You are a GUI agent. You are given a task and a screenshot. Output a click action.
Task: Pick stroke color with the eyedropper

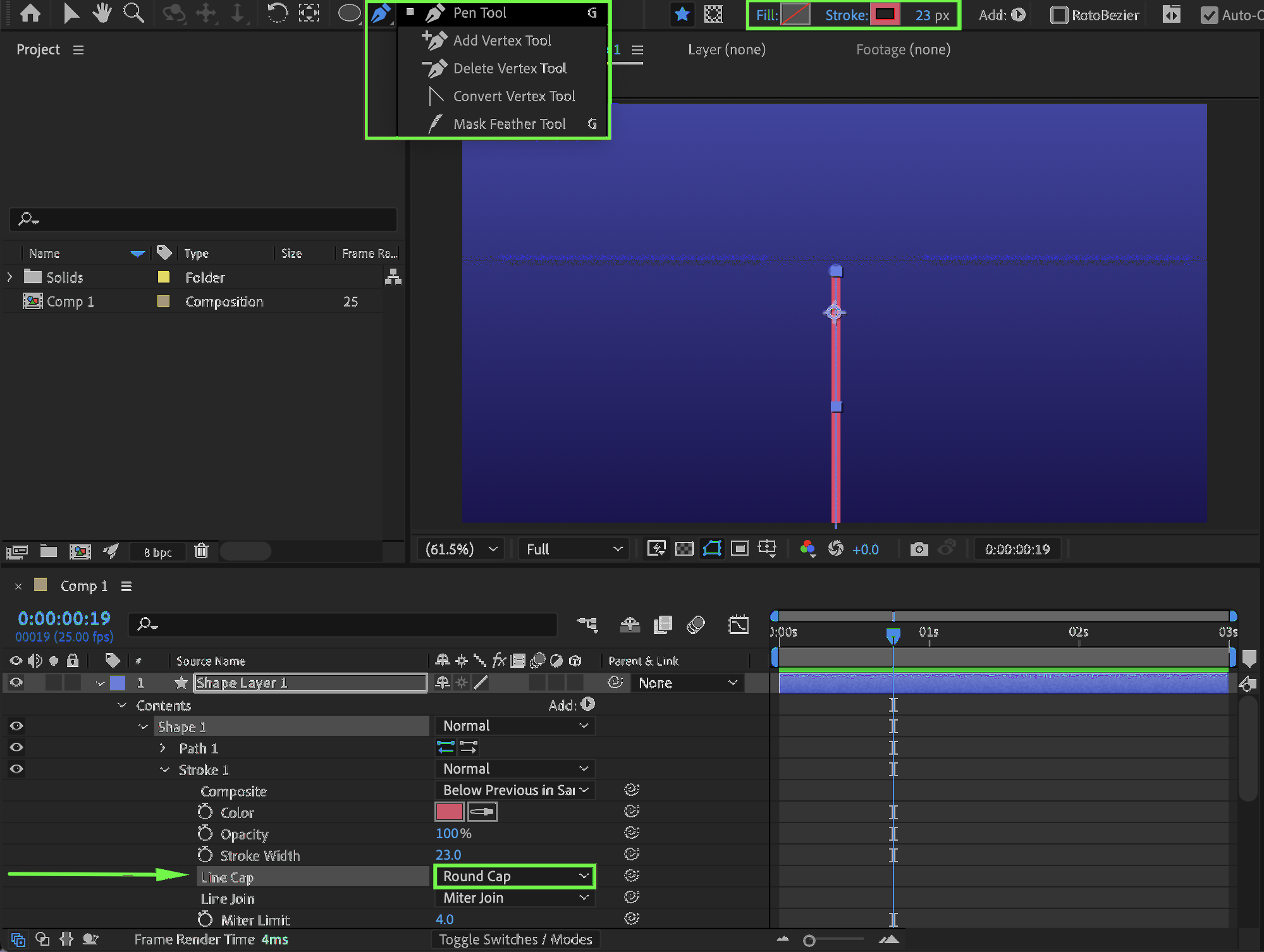pyautogui.click(x=482, y=812)
